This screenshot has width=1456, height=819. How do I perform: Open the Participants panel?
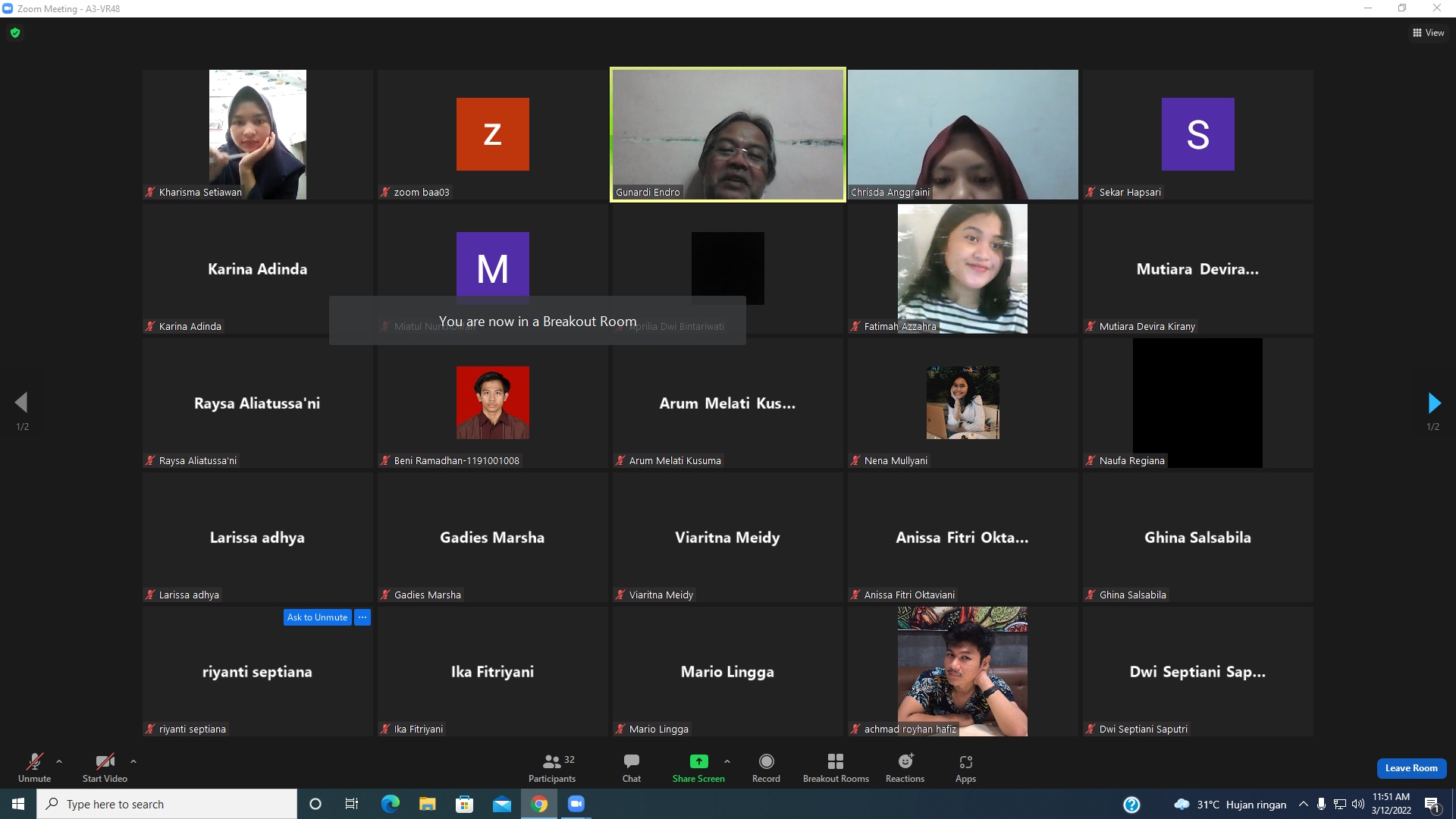[x=552, y=767]
